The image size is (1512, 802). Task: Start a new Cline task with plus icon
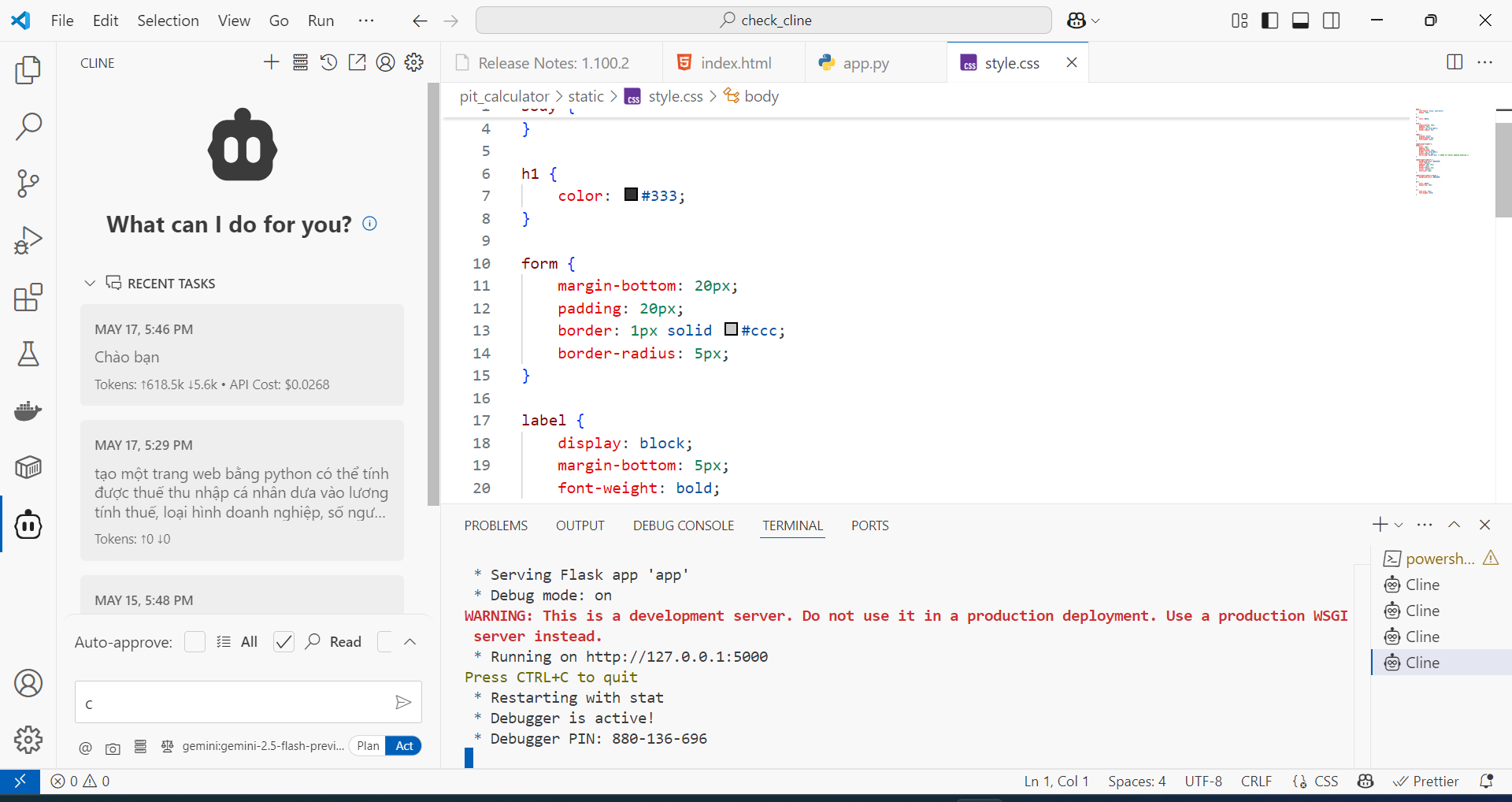click(x=272, y=62)
